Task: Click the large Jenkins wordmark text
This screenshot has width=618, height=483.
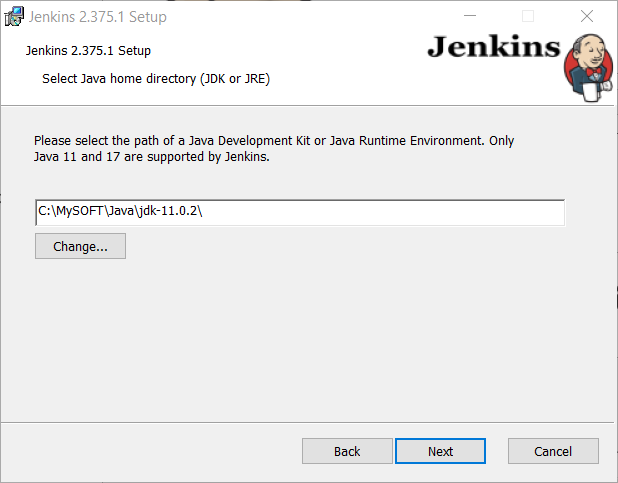Action: pos(494,47)
